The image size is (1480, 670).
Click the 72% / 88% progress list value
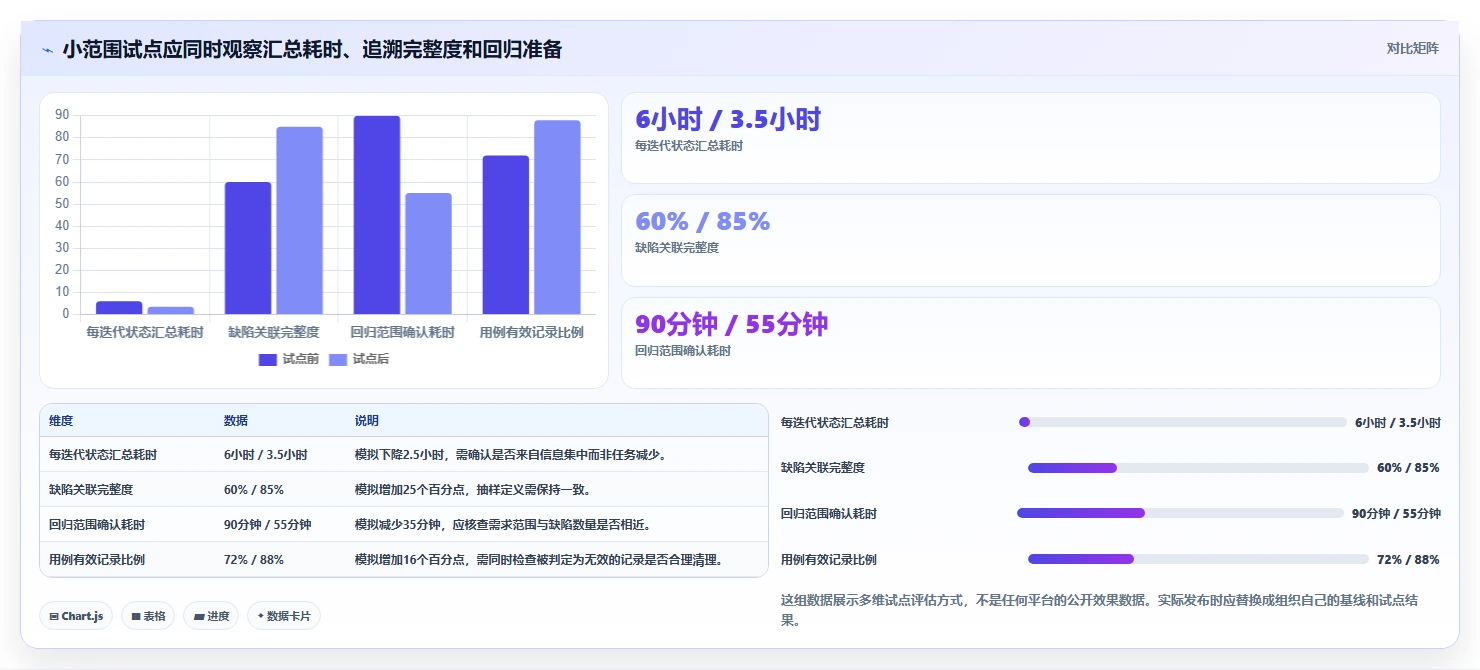click(x=1408, y=560)
